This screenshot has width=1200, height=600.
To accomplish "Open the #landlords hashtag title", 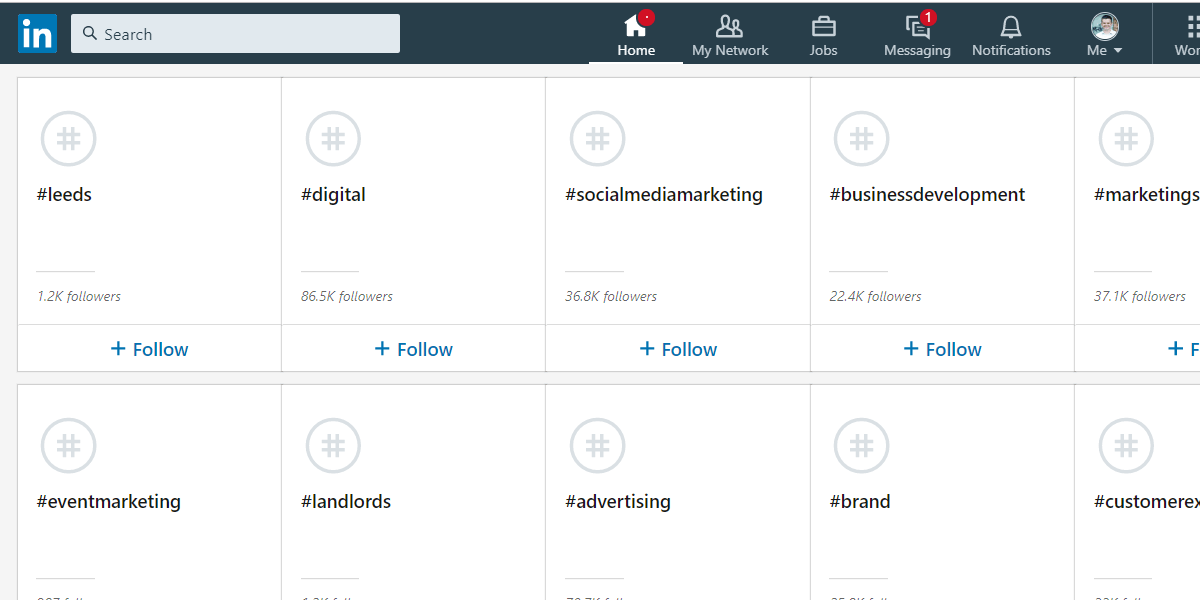I will click(346, 502).
